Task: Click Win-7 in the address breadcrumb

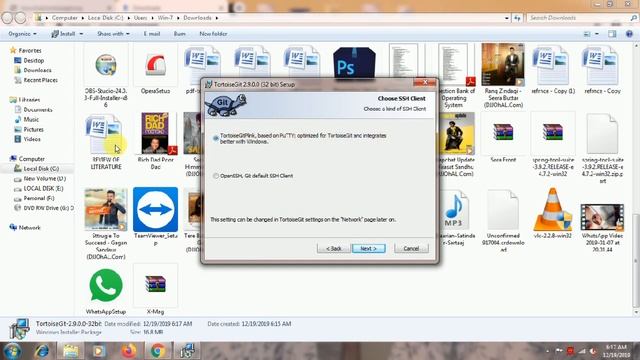Action: [x=165, y=18]
